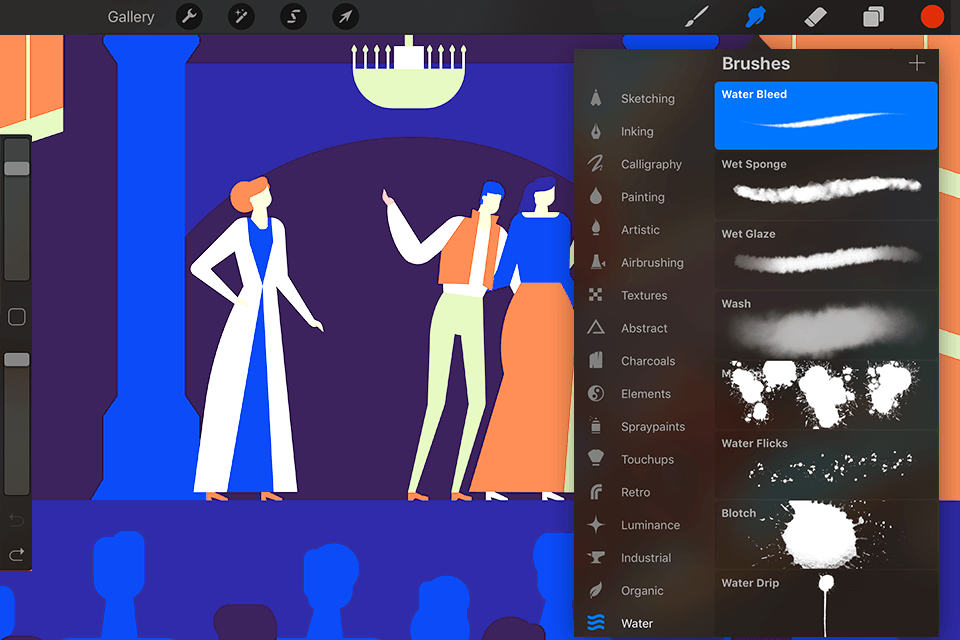Tap the Undo arrow in the sidebar

coord(16,519)
